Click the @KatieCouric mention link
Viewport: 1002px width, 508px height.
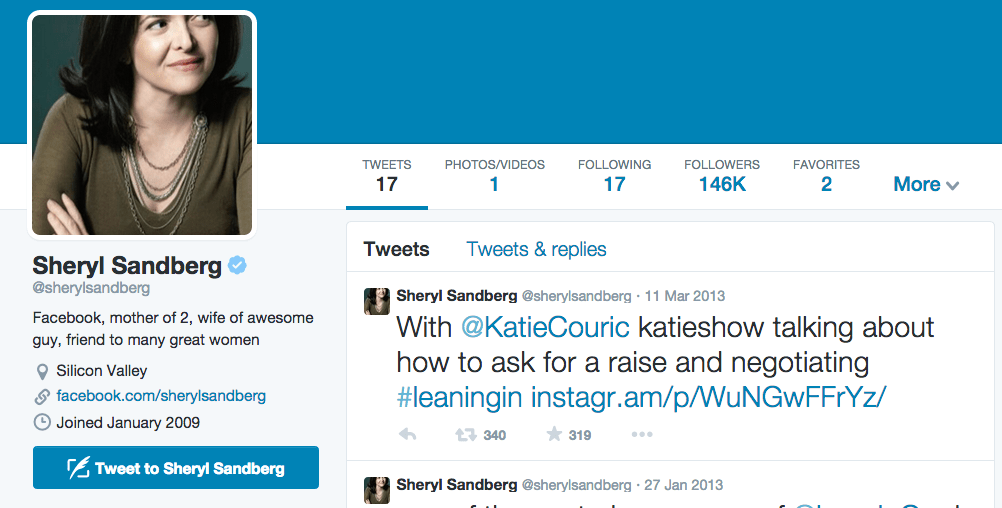(x=545, y=327)
